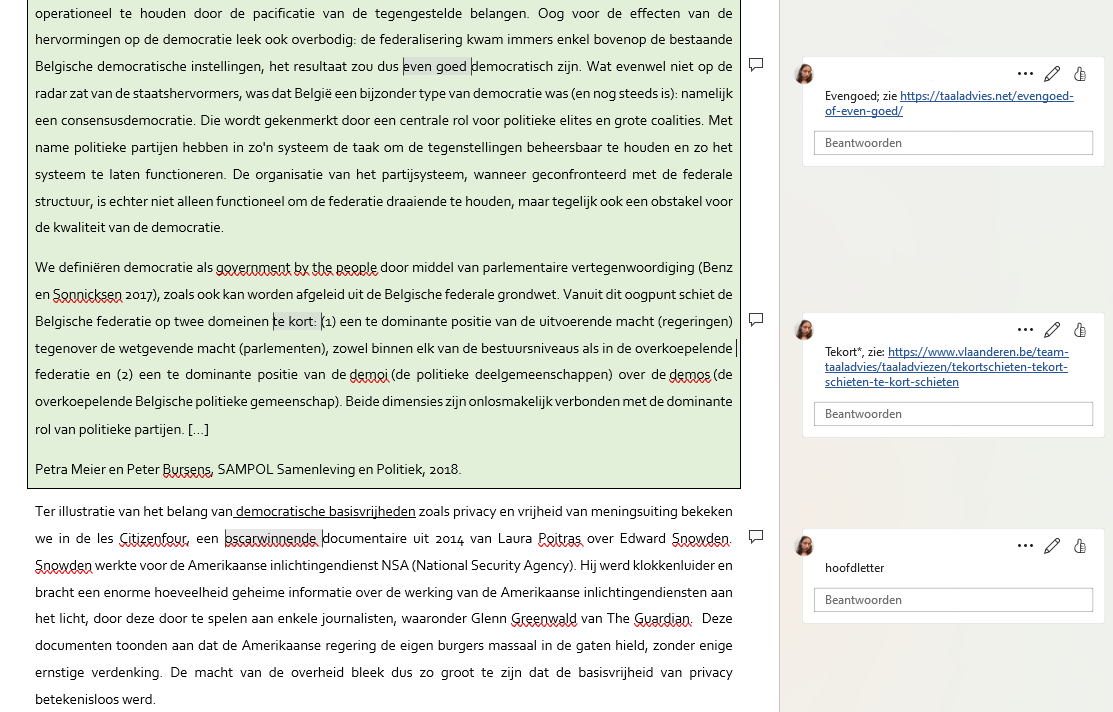Edit the 'Tekort' comment with the pencil icon
The height and width of the screenshot is (712, 1113).
(x=1052, y=329)
